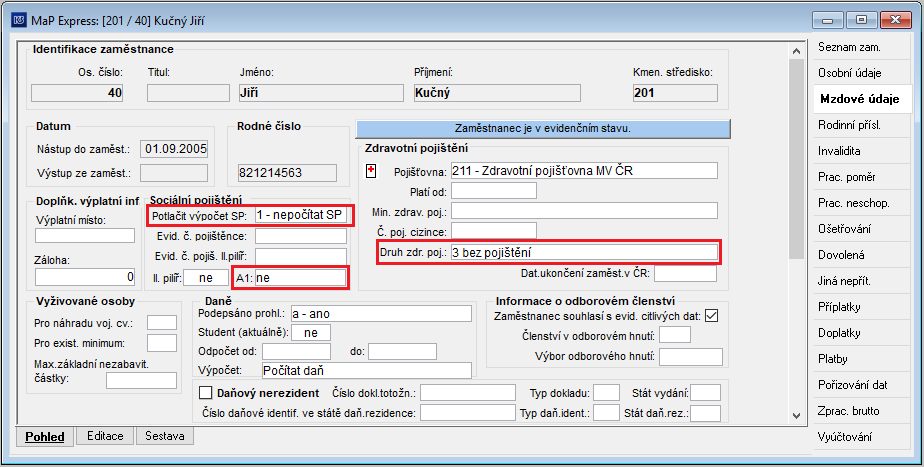Click the Rodné číslo field 821214563
Image resolution: width=924 pixels, height=467 pixels.
287,173
